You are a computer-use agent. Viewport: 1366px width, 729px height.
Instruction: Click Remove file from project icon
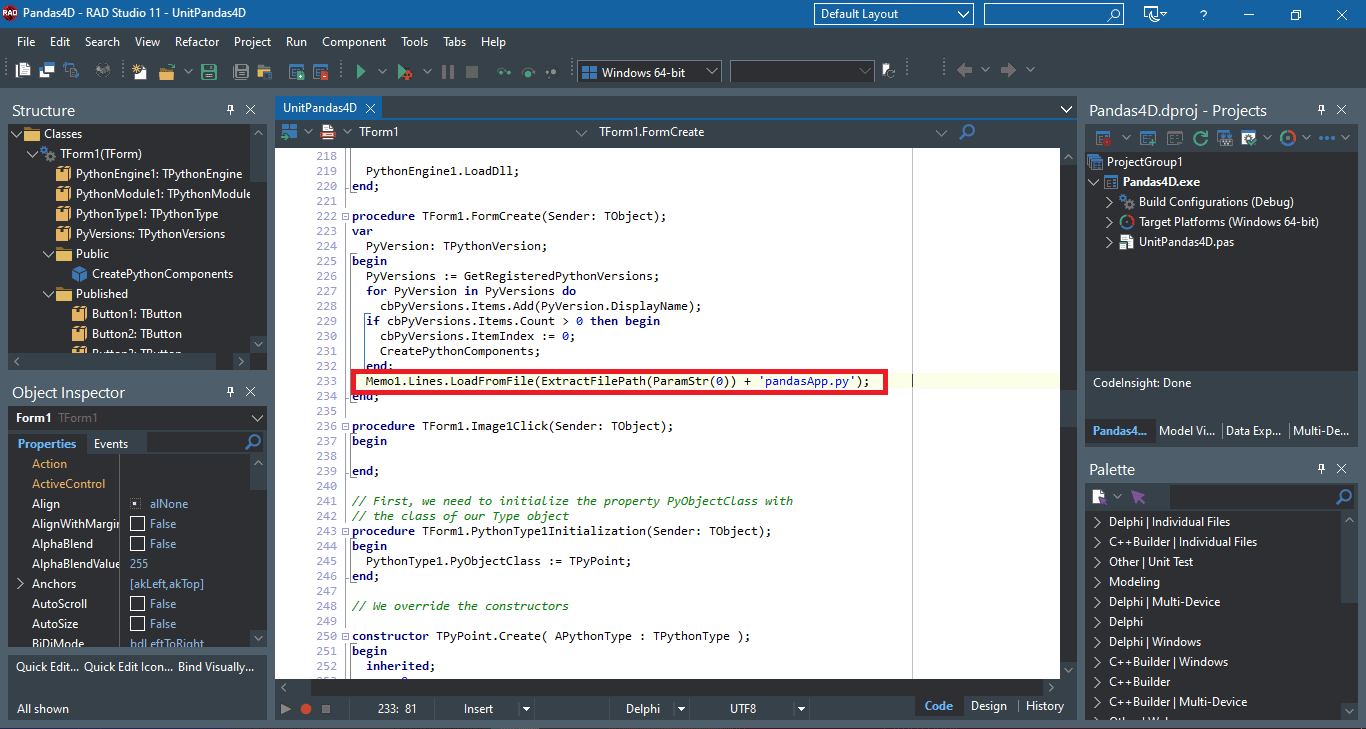320,72
